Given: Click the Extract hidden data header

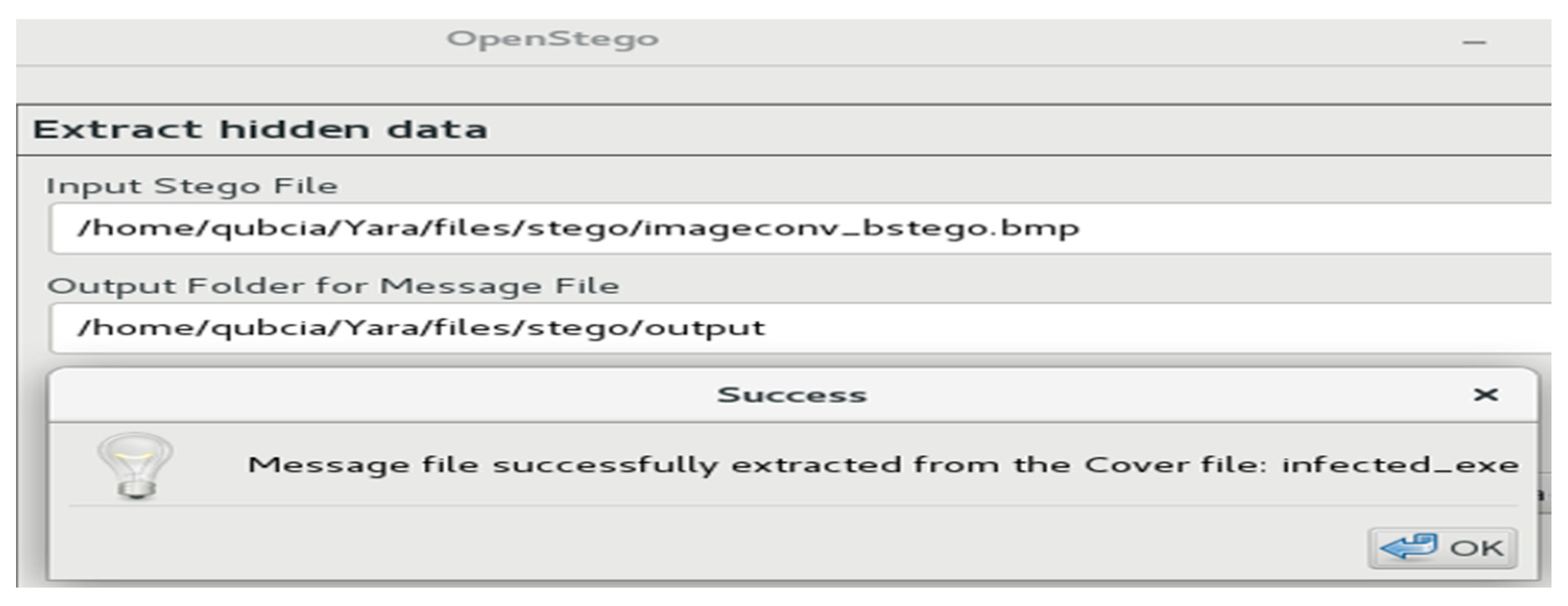Looking at the screenshot, I should 261,130.
